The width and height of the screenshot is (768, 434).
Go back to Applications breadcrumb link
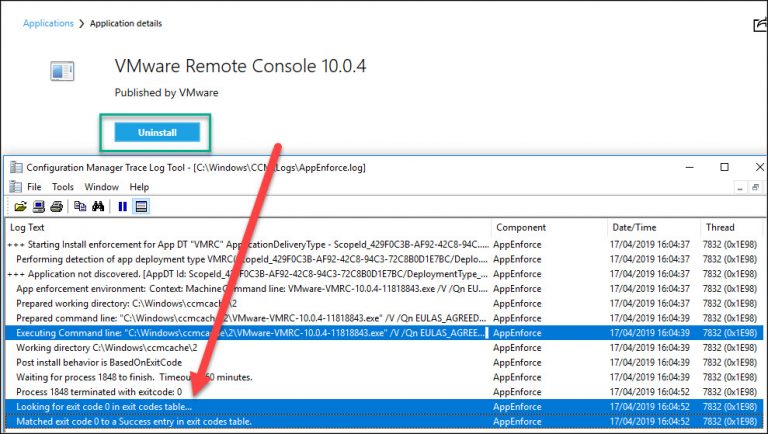[x=48, y=23]
